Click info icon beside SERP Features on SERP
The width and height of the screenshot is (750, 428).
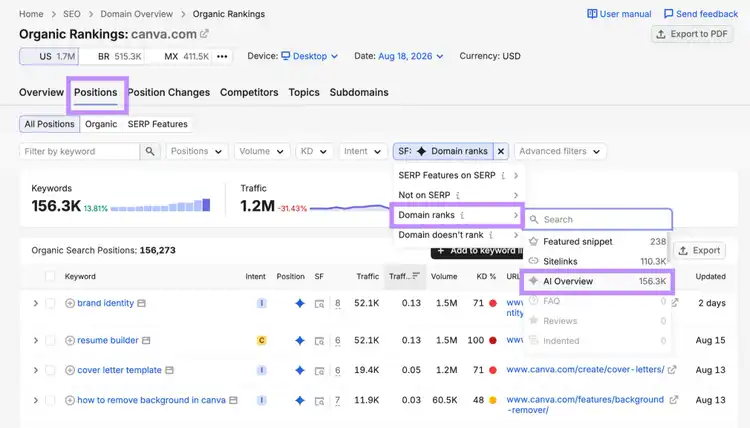click(503, 176)
